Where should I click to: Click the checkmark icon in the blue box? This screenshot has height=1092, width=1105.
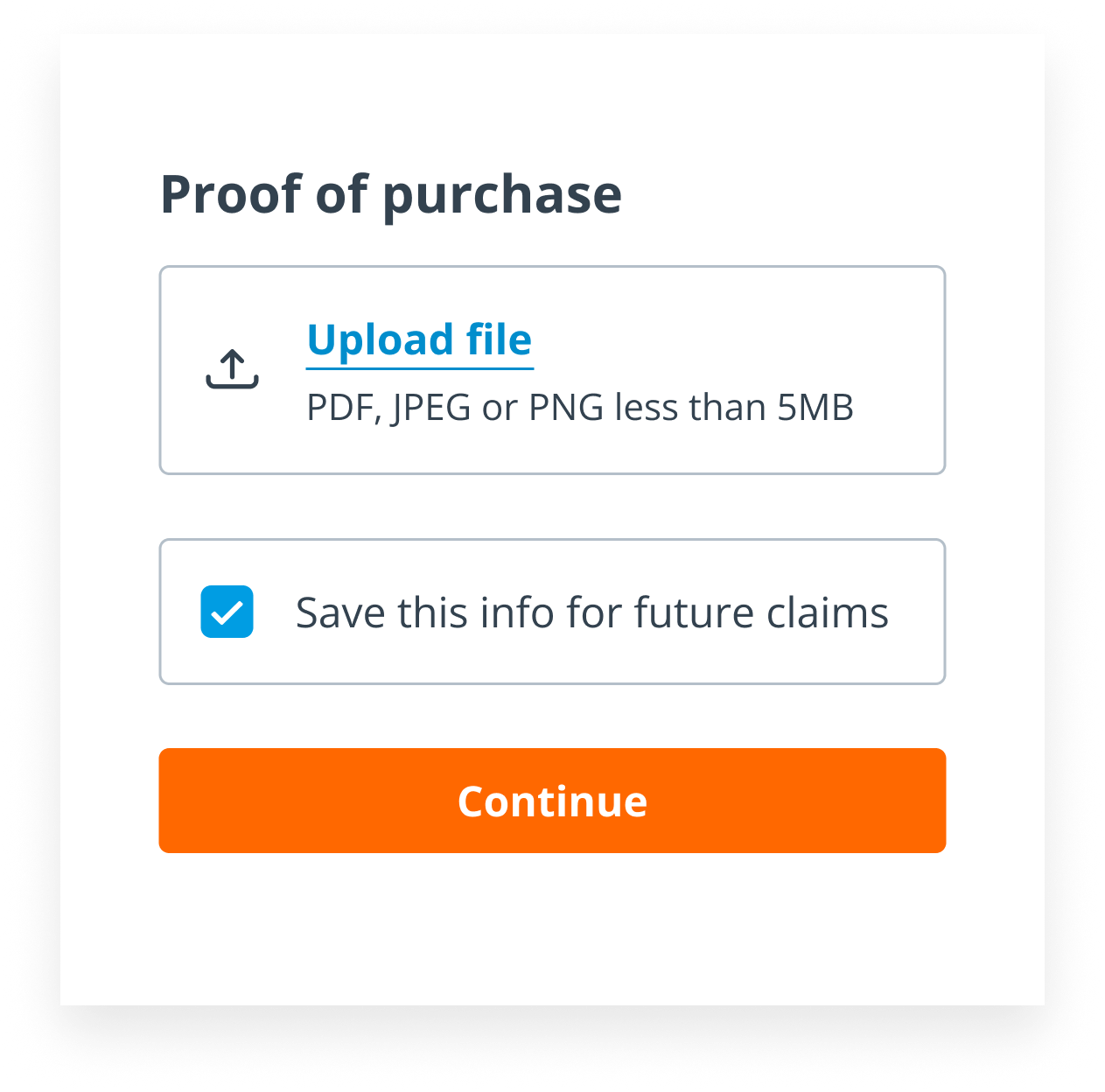[226, 611]
